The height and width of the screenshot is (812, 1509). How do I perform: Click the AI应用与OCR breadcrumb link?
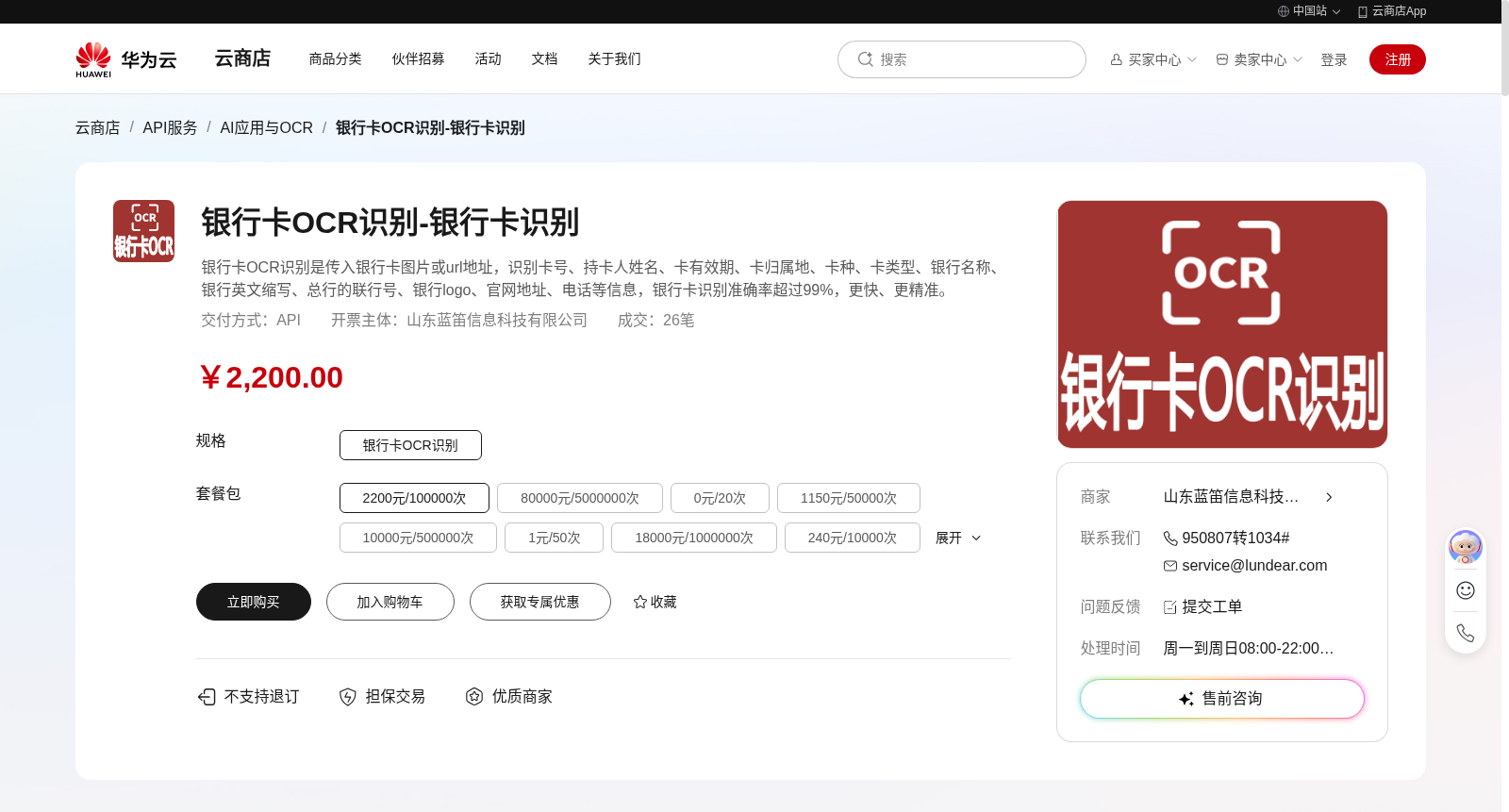266,127
